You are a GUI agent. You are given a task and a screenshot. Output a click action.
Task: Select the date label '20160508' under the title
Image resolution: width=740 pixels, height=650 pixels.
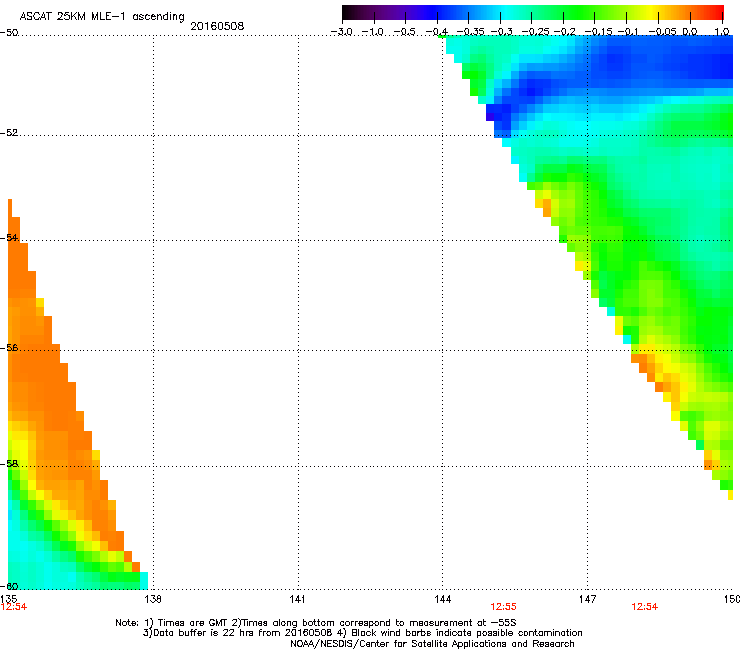pyautogui.click(x=217, y=26)
